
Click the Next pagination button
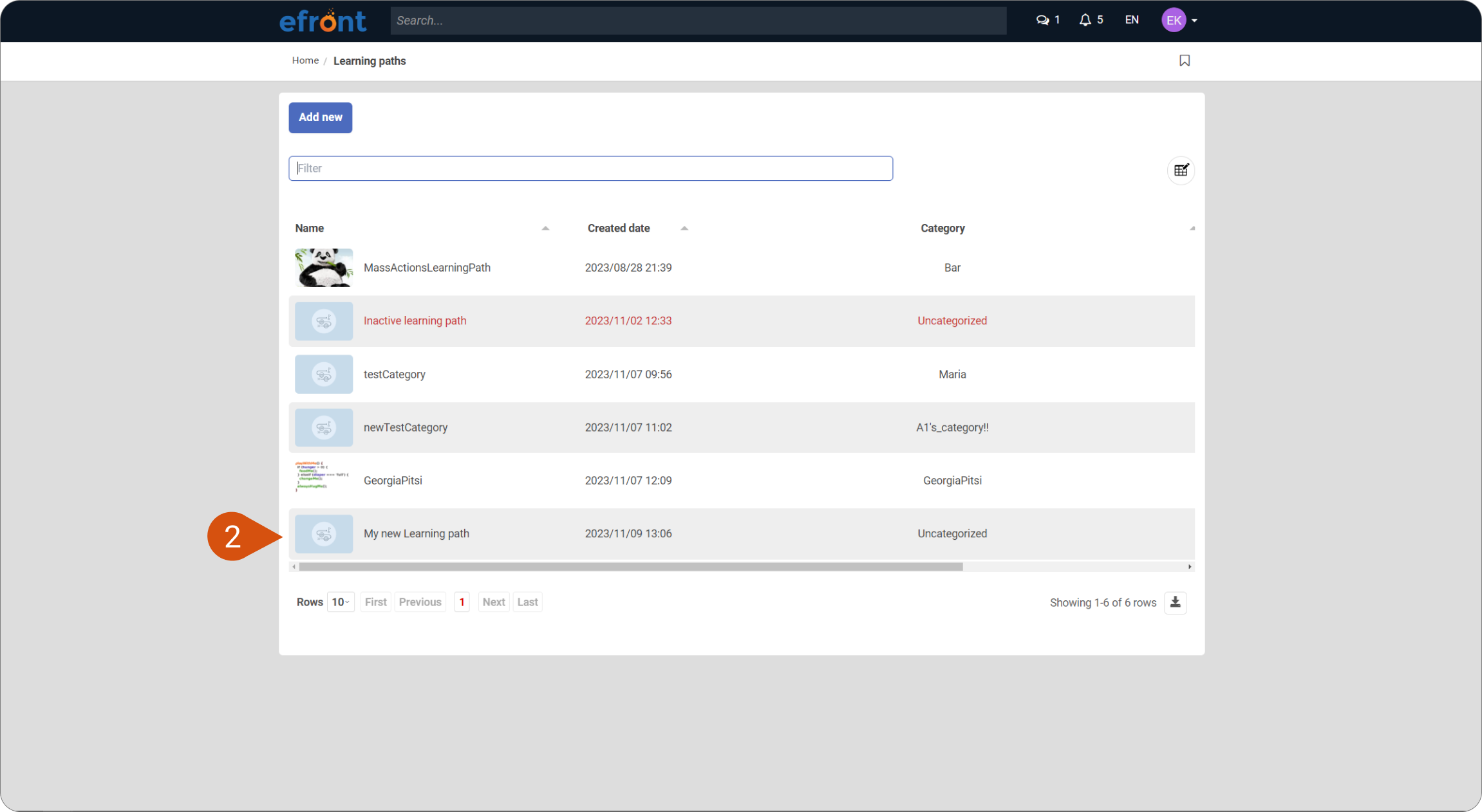(494, 602)
